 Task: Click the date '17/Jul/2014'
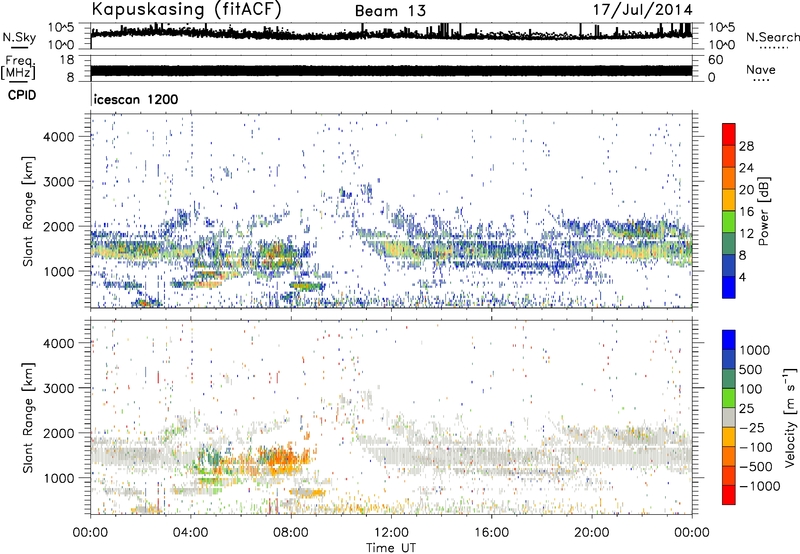(x=642, y=10)
